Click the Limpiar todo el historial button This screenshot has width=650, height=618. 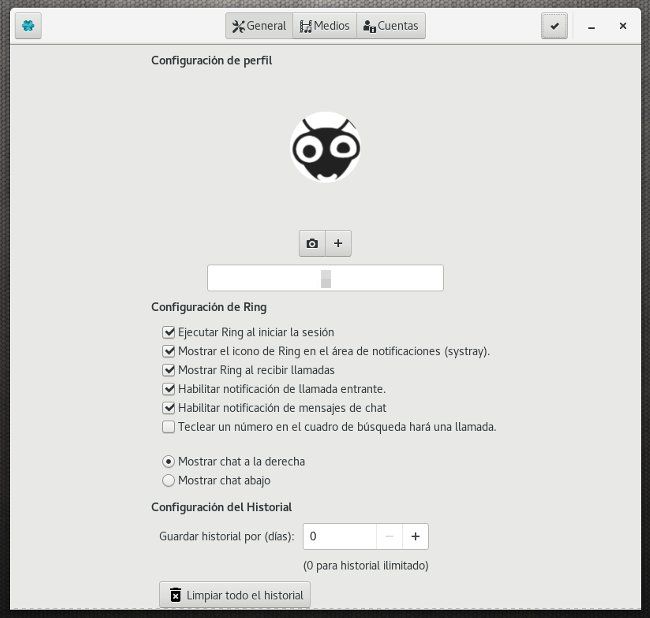(x=235, y=595)
